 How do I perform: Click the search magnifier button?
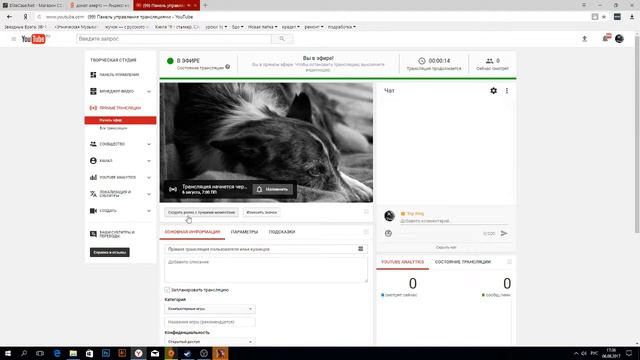[282, 39]
